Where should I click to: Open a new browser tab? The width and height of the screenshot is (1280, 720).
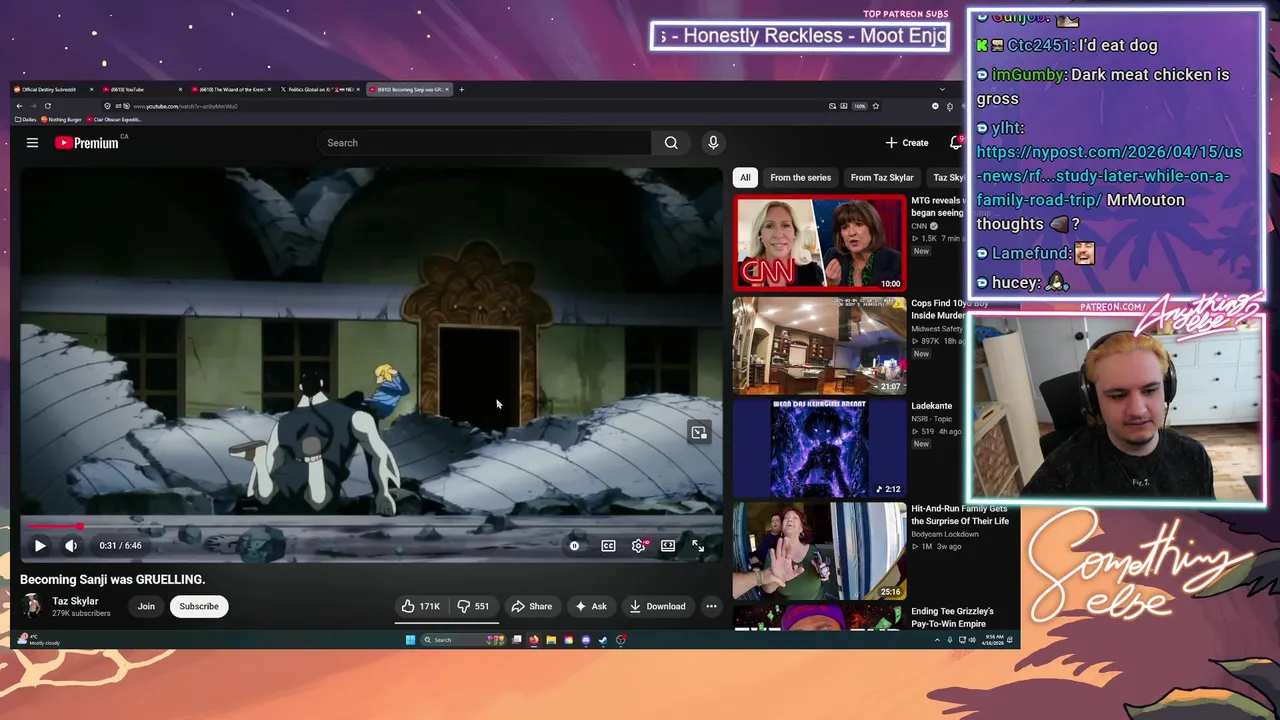click(x=461, y=90)
